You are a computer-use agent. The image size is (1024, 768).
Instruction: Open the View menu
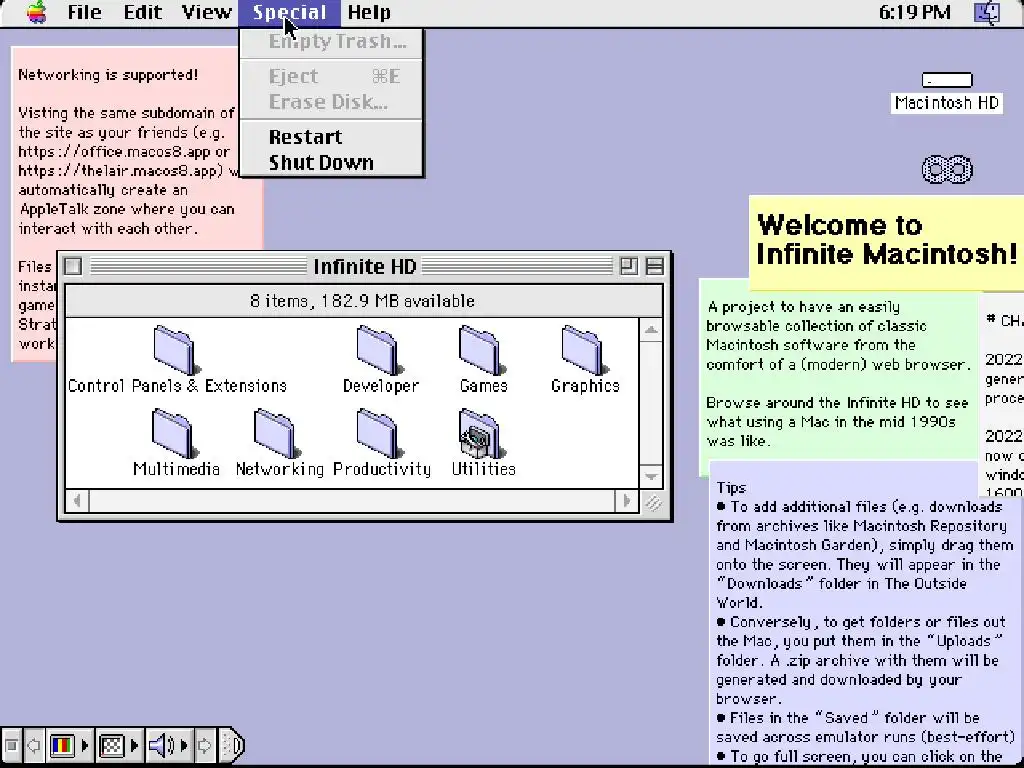click(206, 12)
